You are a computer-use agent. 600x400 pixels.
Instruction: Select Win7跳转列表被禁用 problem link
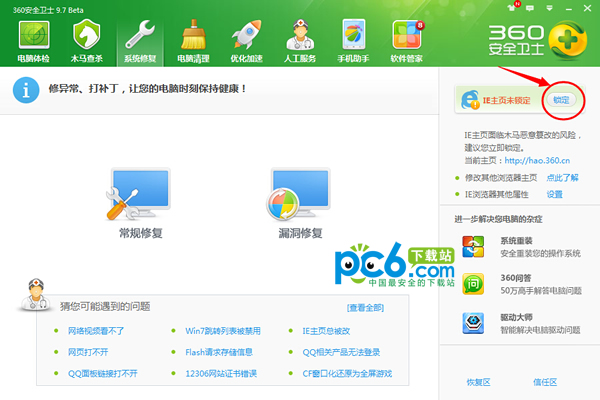pyautogui.click(x=223, y=331)
